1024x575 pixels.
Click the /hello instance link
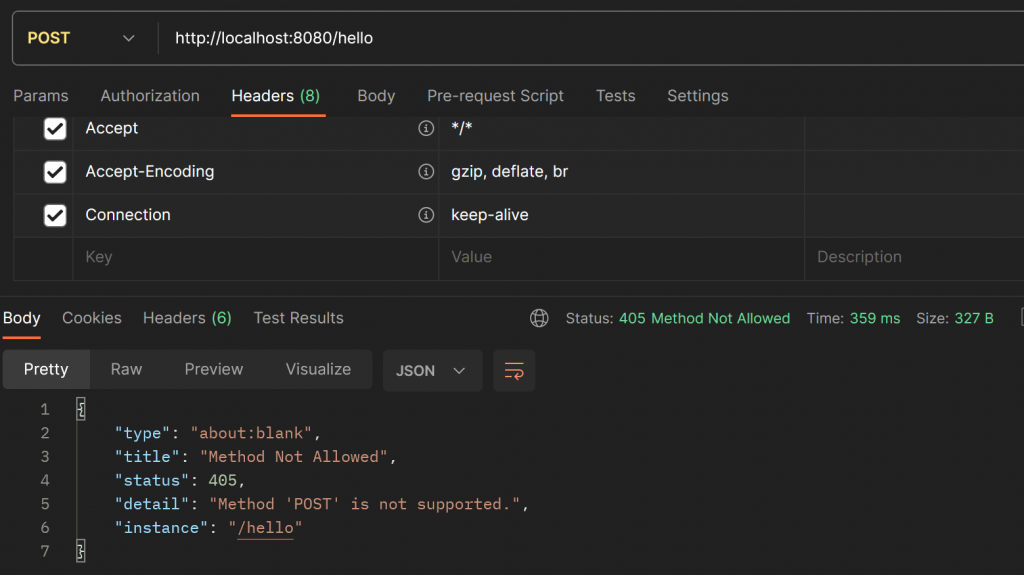(x=268, y=528)
